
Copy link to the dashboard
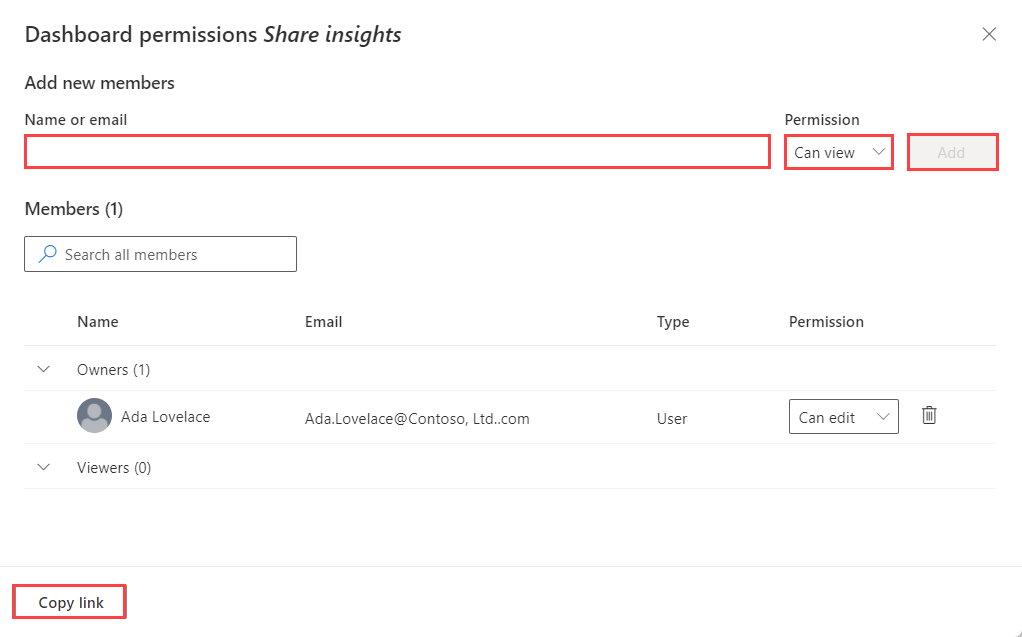pos(70,602)
